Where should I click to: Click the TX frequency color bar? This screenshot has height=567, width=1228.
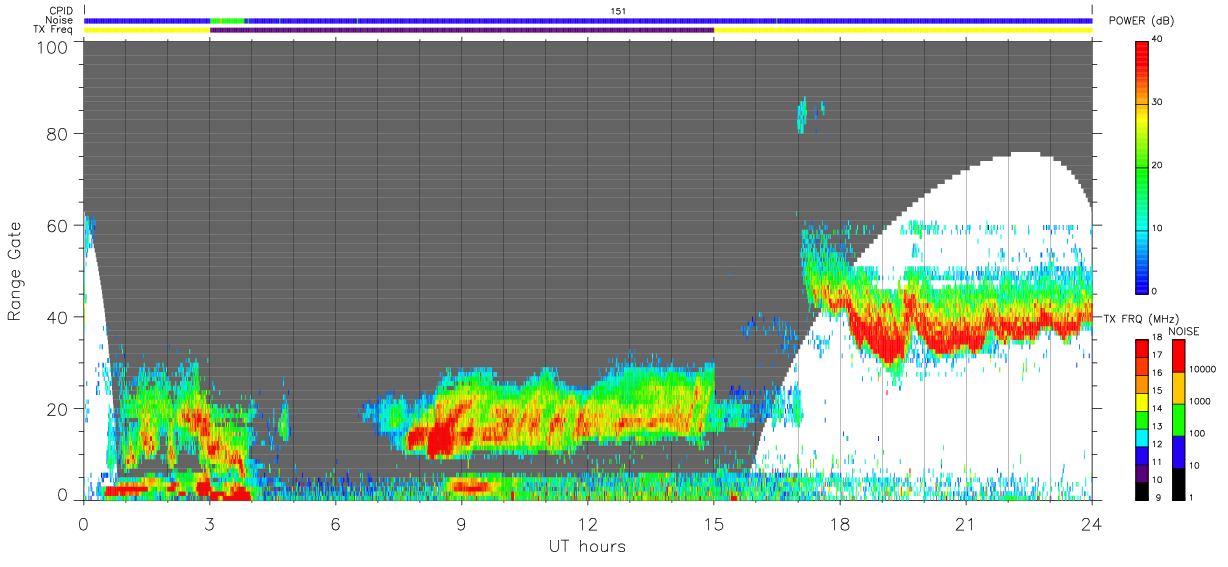click(1141, 419)
